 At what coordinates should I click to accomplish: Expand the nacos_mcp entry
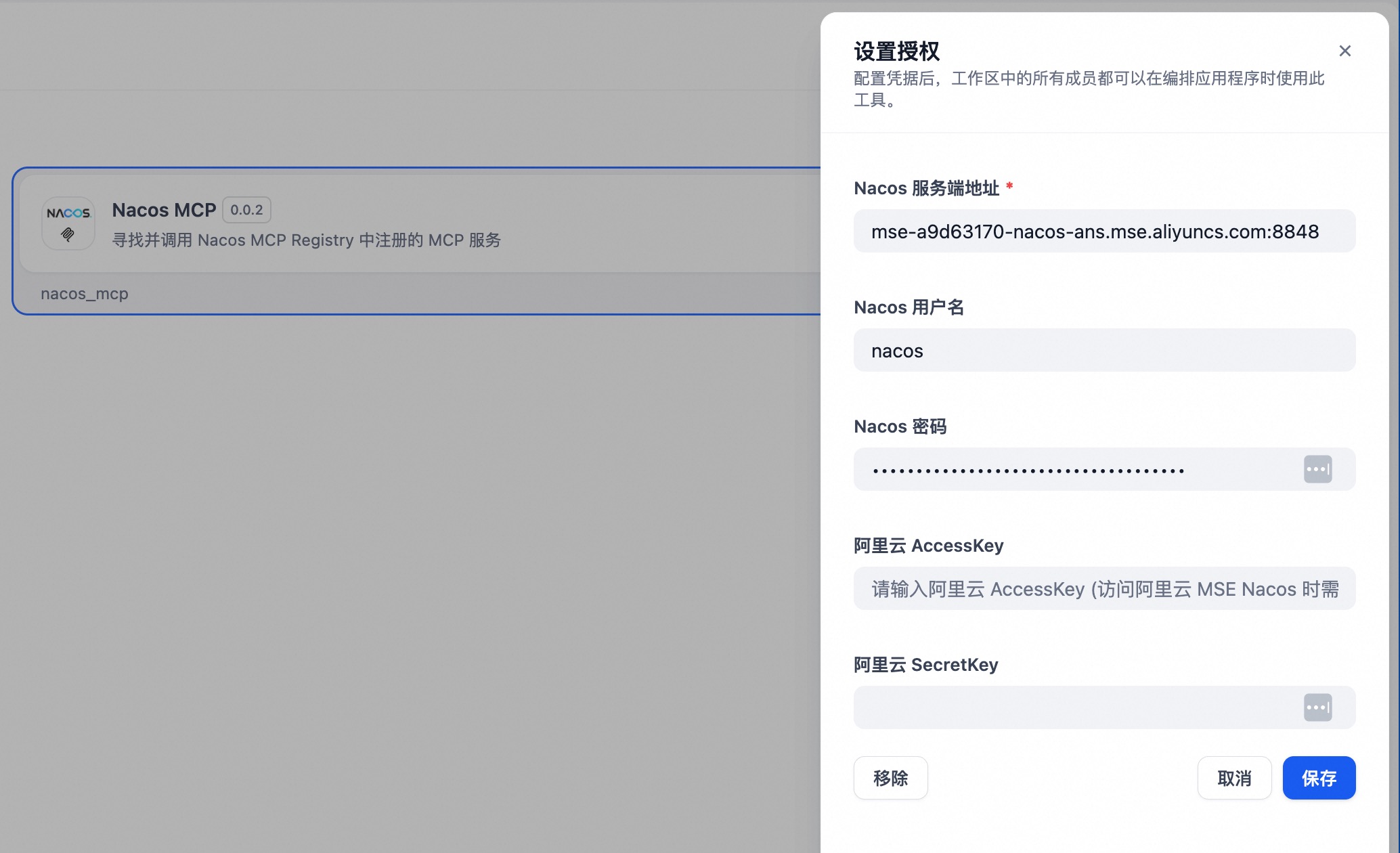[85, 293]
